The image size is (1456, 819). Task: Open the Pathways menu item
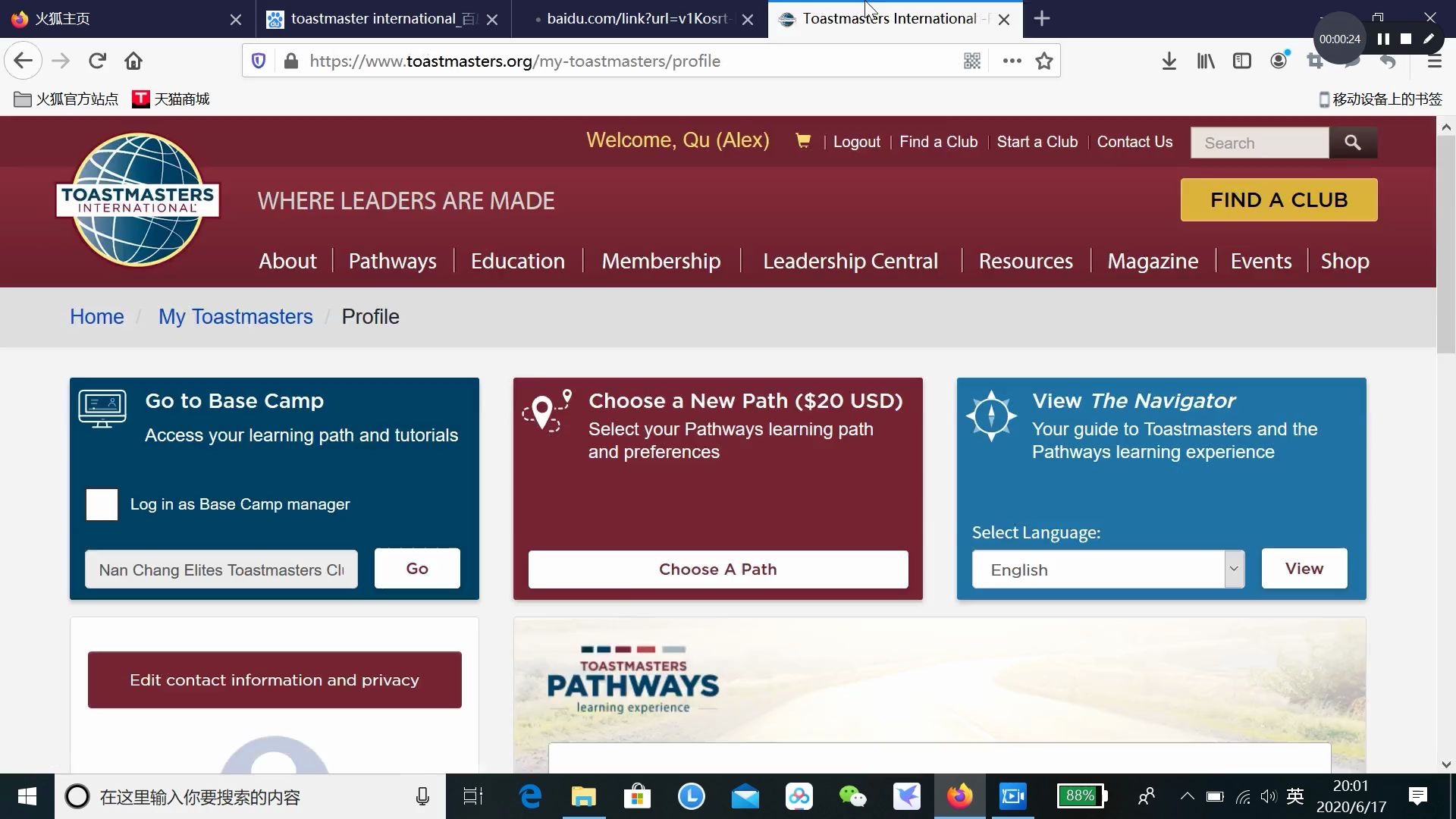392,261
